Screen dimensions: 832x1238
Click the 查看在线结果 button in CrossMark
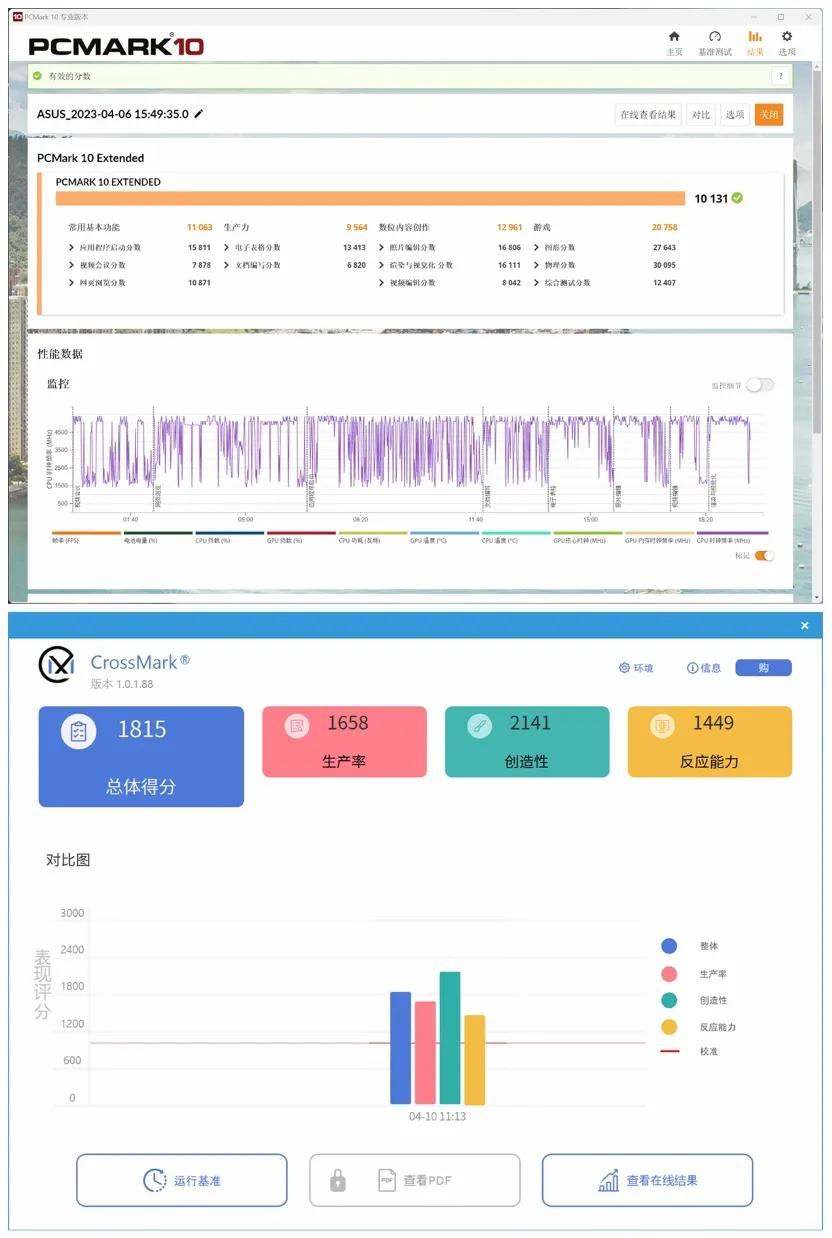click(647, 1181)
